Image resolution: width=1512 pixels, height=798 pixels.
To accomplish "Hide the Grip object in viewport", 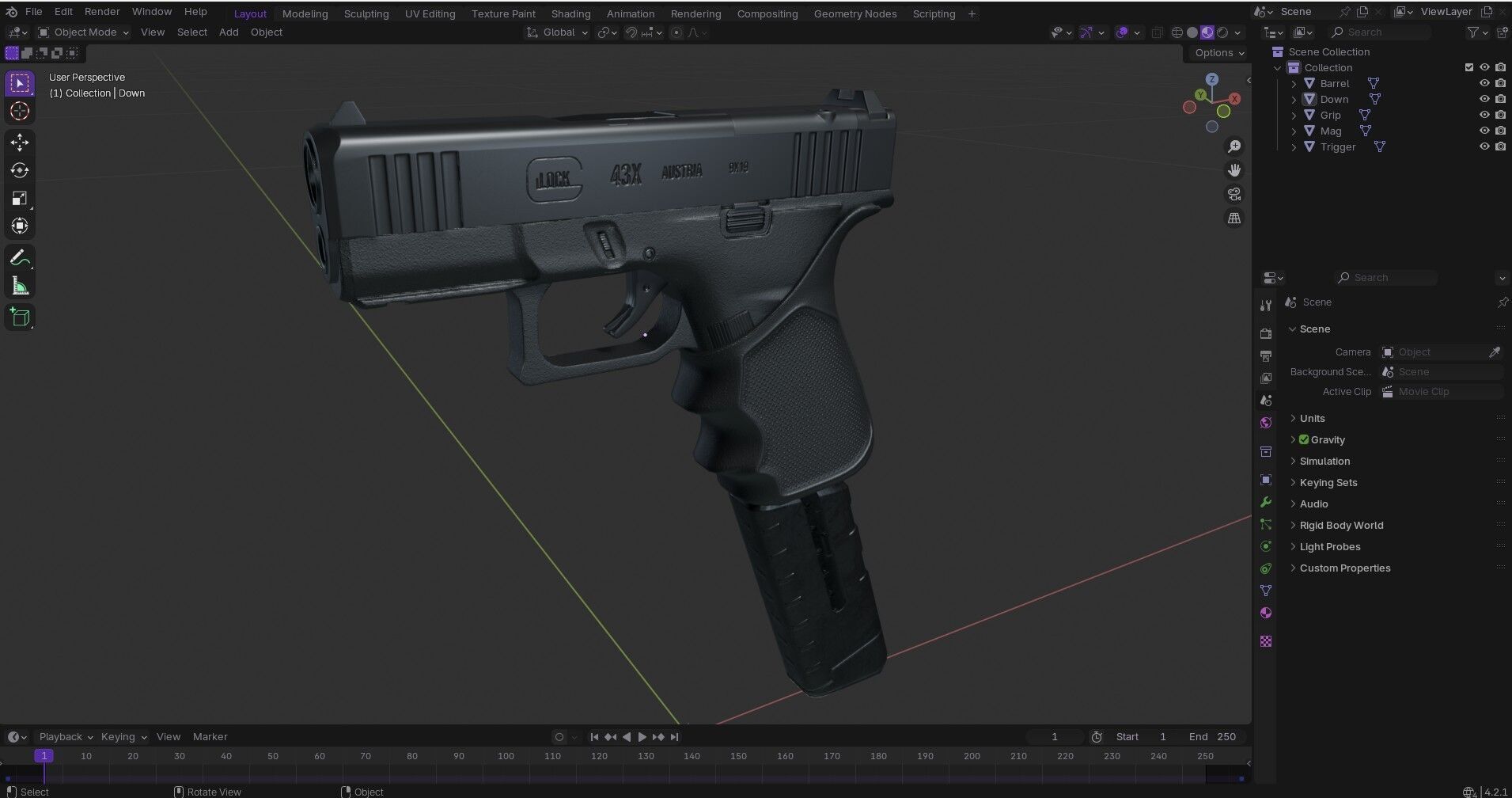I will (x=1484, y=115).
